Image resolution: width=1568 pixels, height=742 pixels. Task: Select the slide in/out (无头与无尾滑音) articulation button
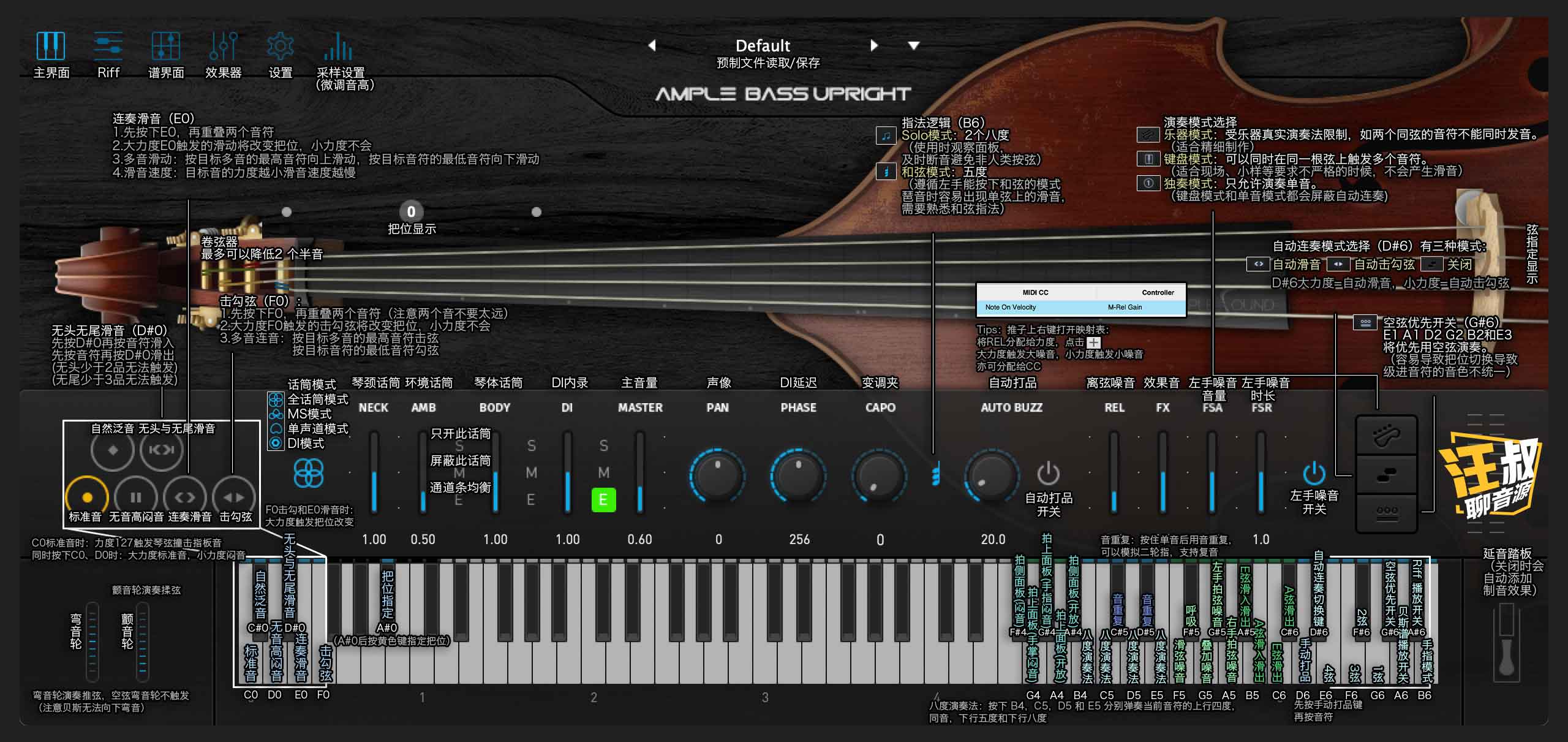tap(161, 450)
